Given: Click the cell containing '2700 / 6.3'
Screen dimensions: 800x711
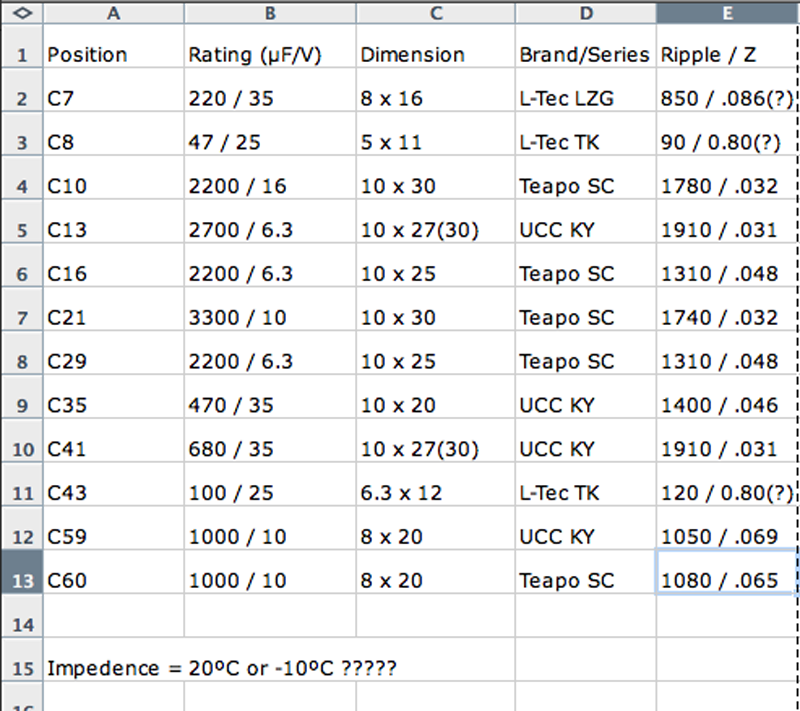Looking at the screenshot, I should 270,230.
